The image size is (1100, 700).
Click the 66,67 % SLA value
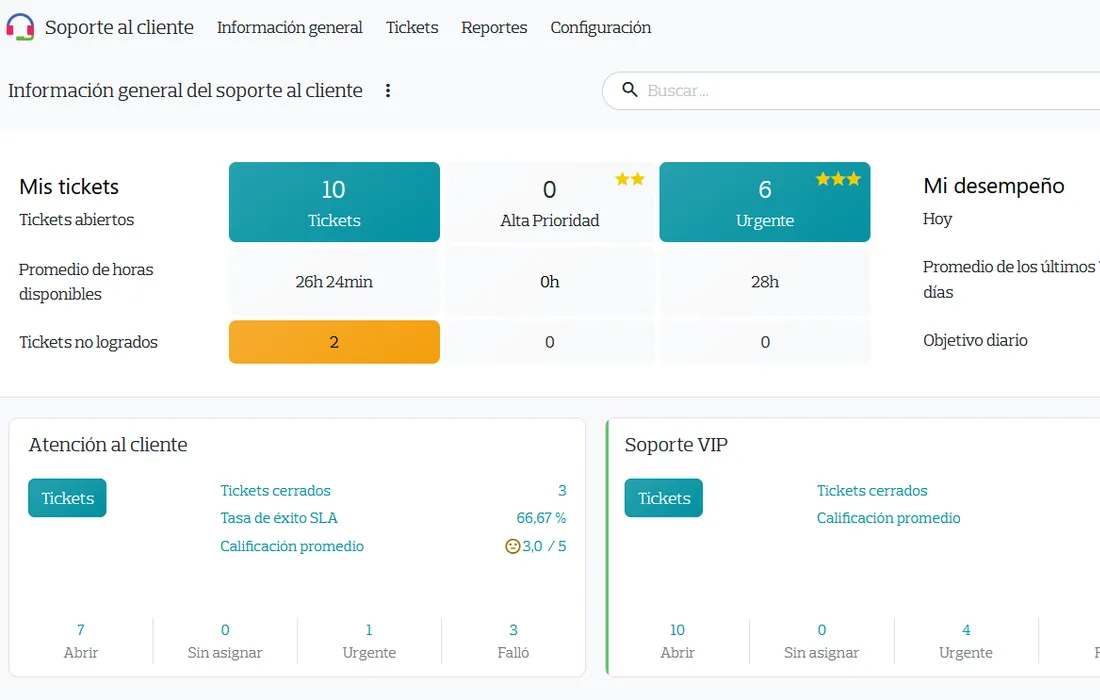[x=541, y=518]
